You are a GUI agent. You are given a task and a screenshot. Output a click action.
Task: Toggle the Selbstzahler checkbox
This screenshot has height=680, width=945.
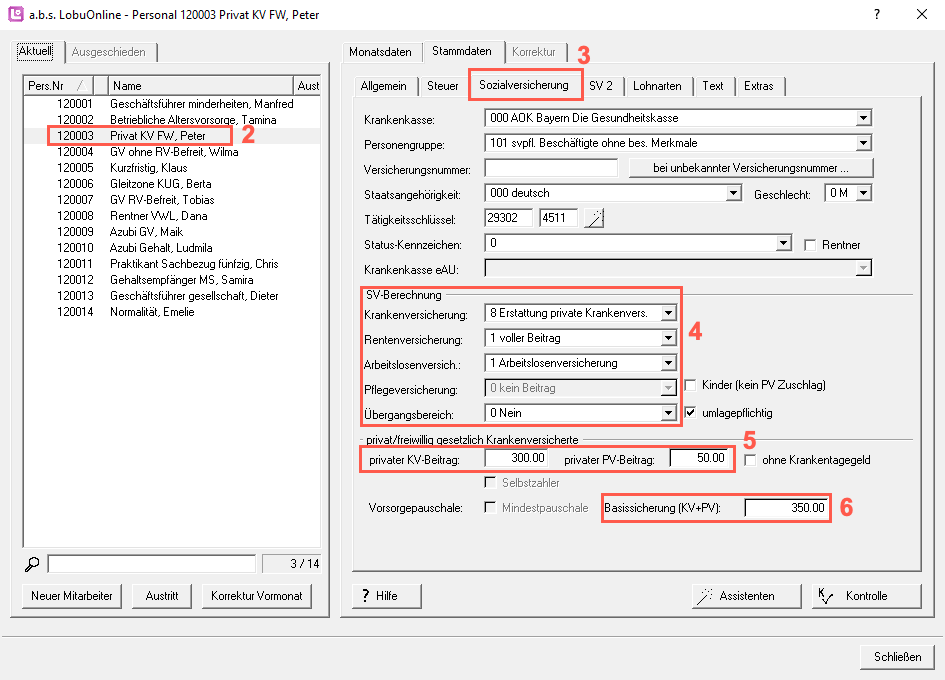coord(490,482)
